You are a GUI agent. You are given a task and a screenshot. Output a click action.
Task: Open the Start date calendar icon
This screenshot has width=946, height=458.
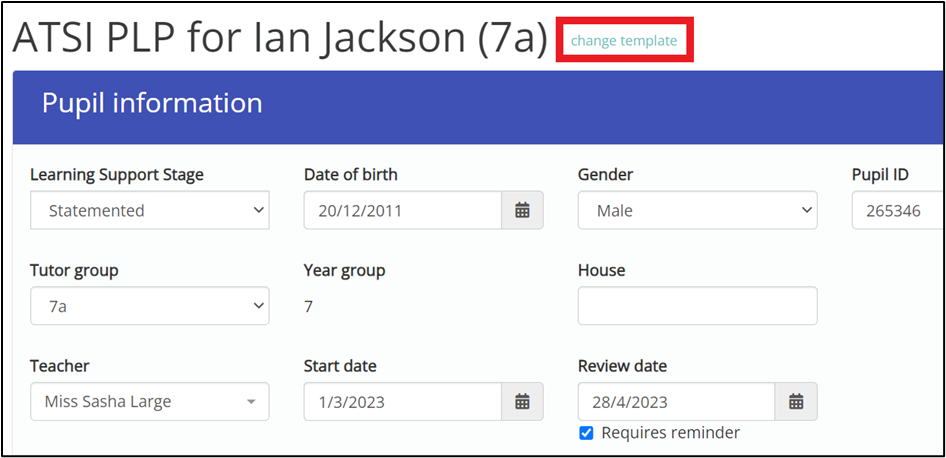pyautogui.click(x=522, y=401)
